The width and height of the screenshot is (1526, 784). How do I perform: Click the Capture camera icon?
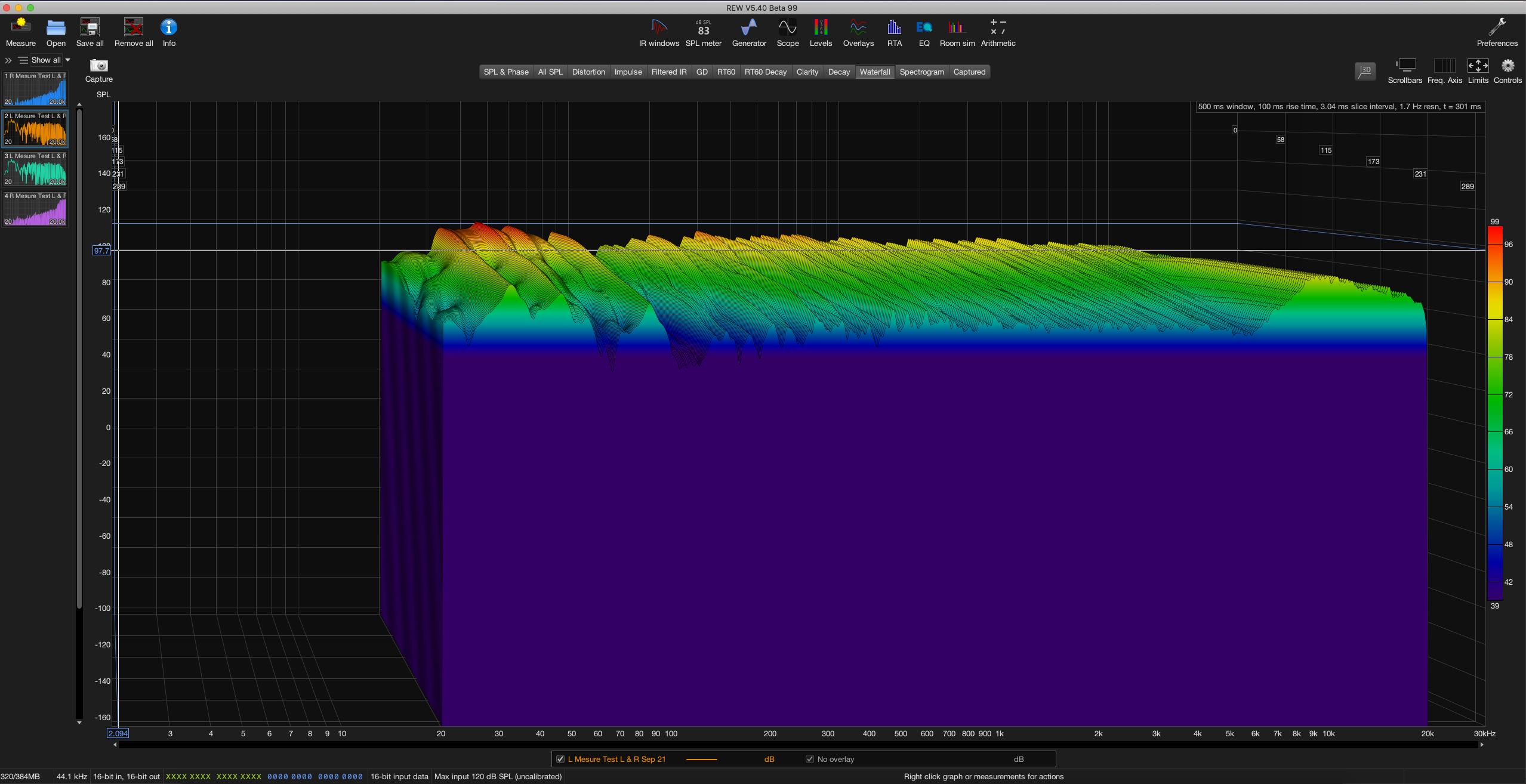click(x=98, y=66)
